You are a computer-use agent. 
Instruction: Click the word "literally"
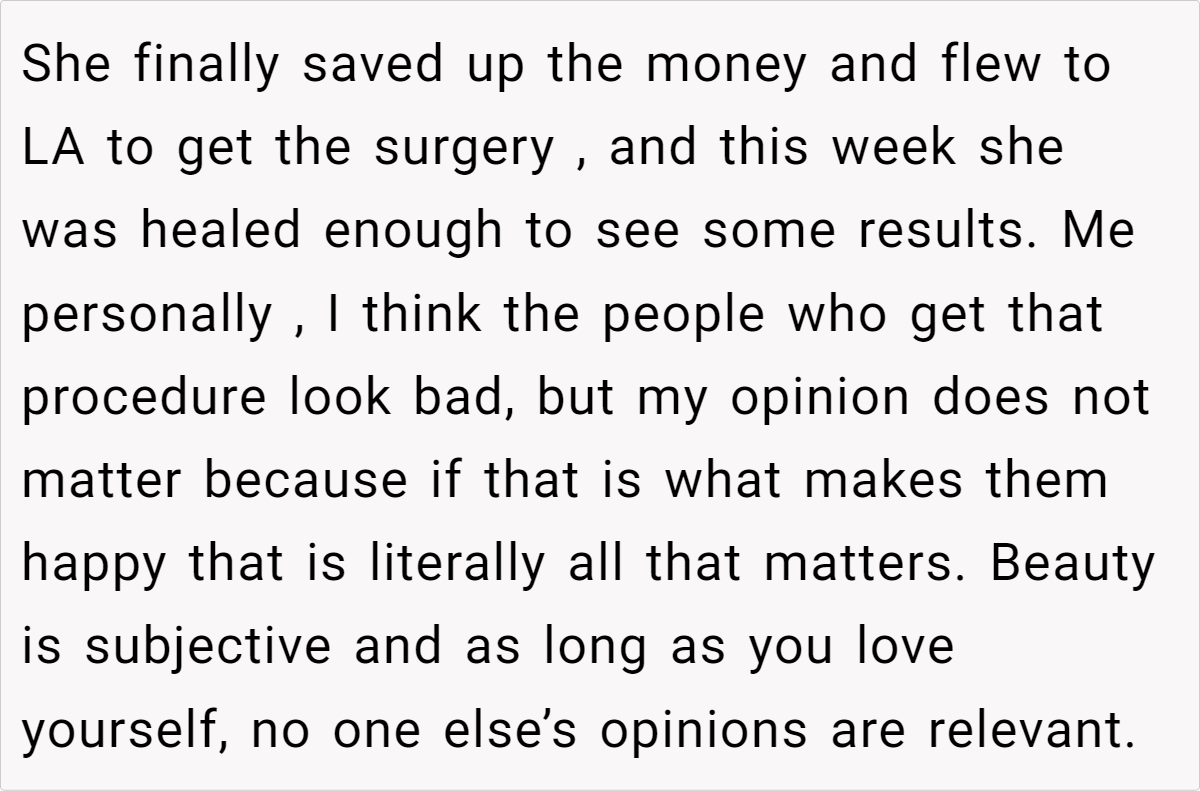tap(458, 565)
